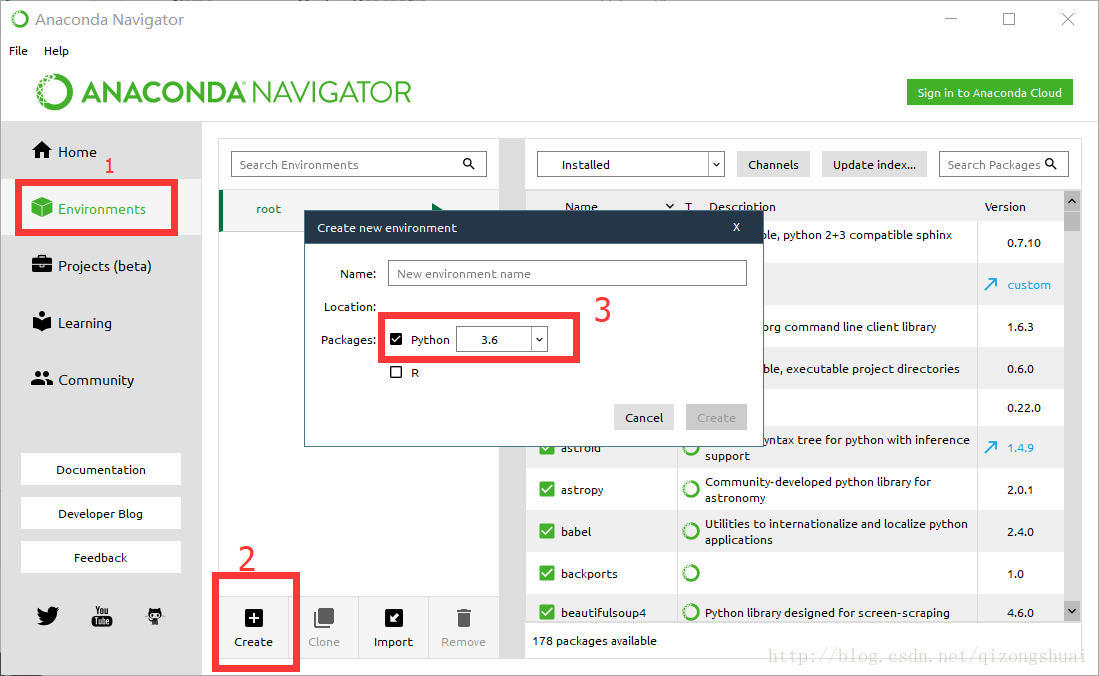Click the Projects briefcase icon

tap(42, 264)
